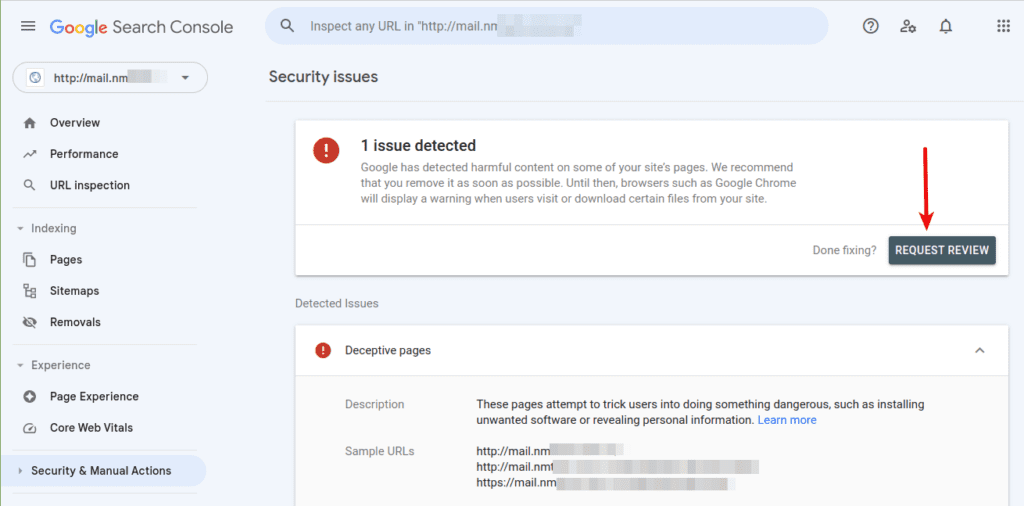The width and height of the screenshot is (1024, 506).
Task: Open users and permissions settings icon
Action: pyautogui.click(x=908, y=26)
